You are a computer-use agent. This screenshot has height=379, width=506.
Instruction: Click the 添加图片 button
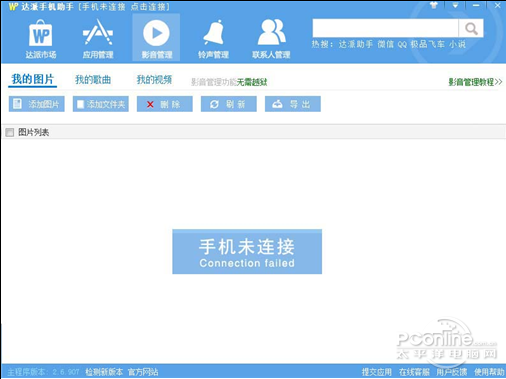[37, 104]
